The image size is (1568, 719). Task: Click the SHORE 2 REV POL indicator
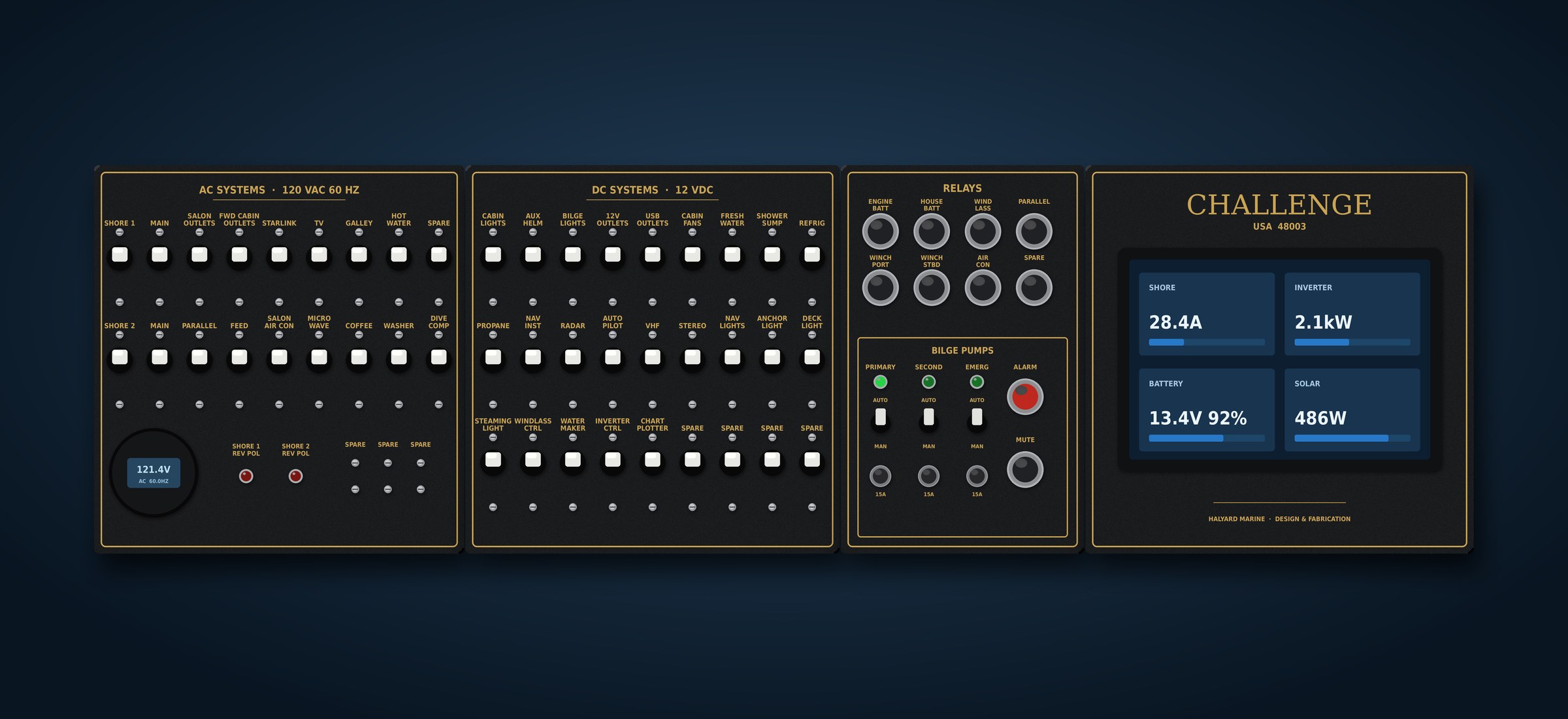tap(295, 477)
